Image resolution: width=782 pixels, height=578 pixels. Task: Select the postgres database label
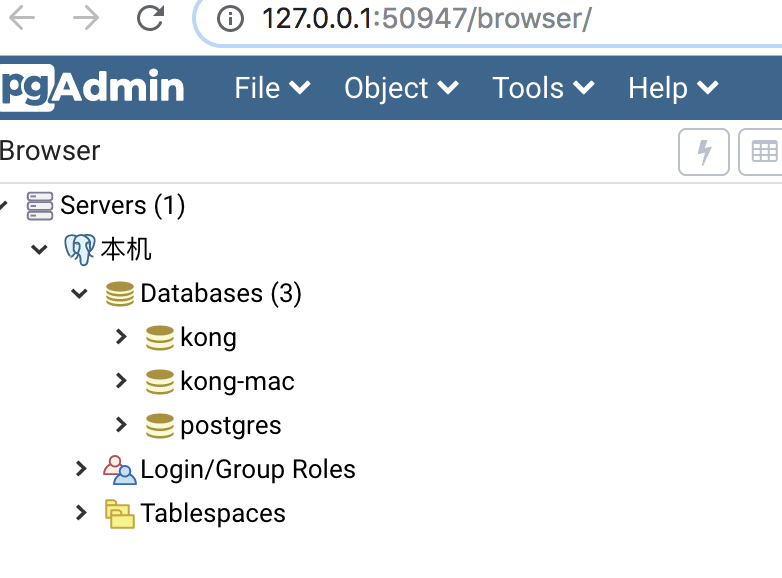tap(231, 427)
